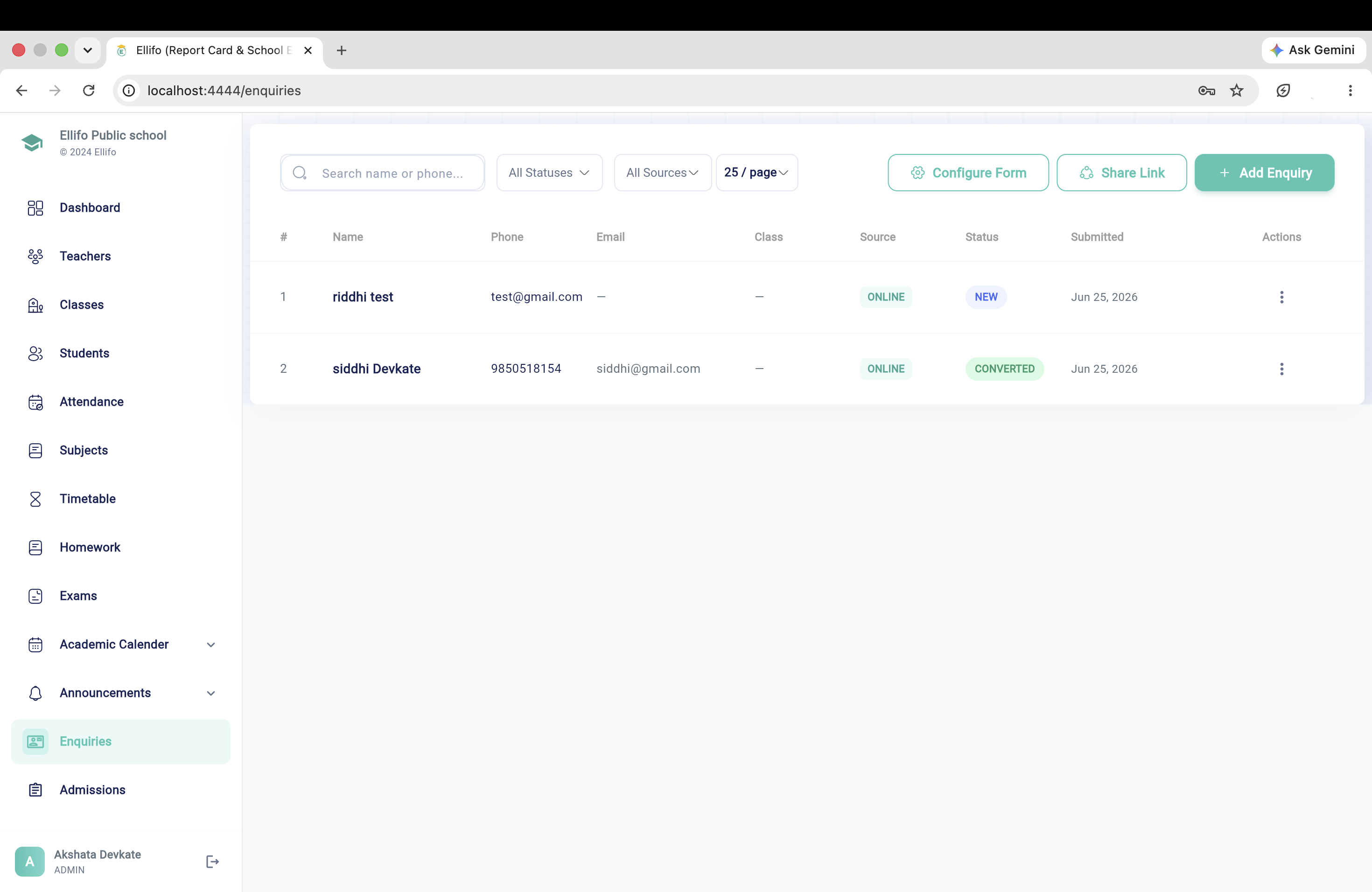Click the Admissions clipboard icon
The height and width of the screenshot is (892, 1372).
click(35, 790)
